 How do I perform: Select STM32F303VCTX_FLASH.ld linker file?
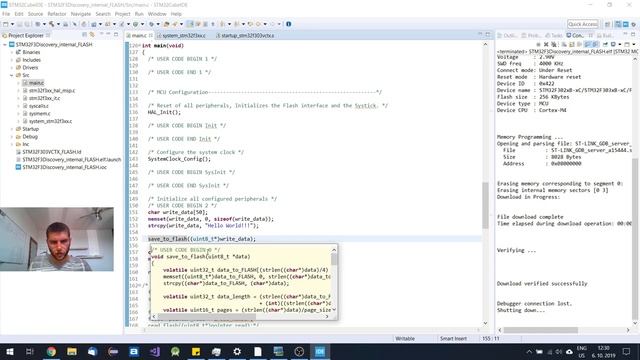[52, 152]
